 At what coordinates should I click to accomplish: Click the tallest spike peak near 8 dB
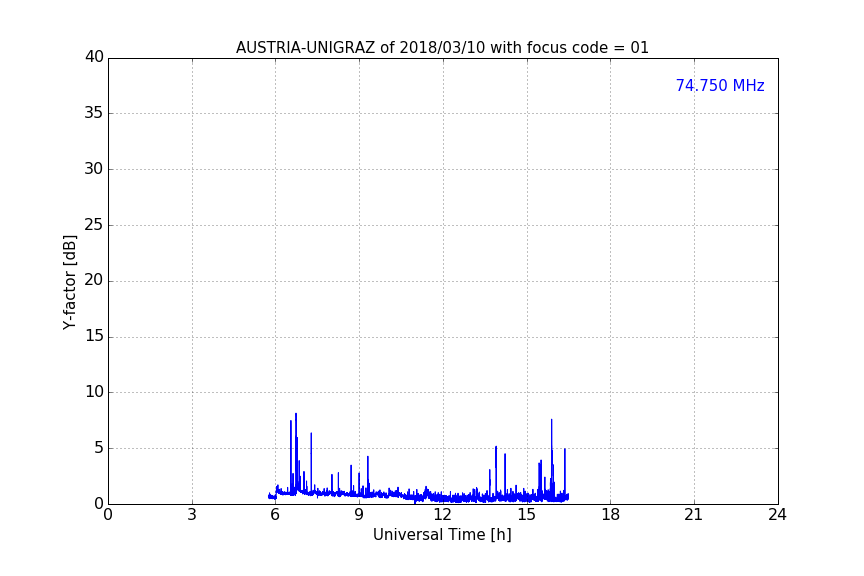[296, 414]
